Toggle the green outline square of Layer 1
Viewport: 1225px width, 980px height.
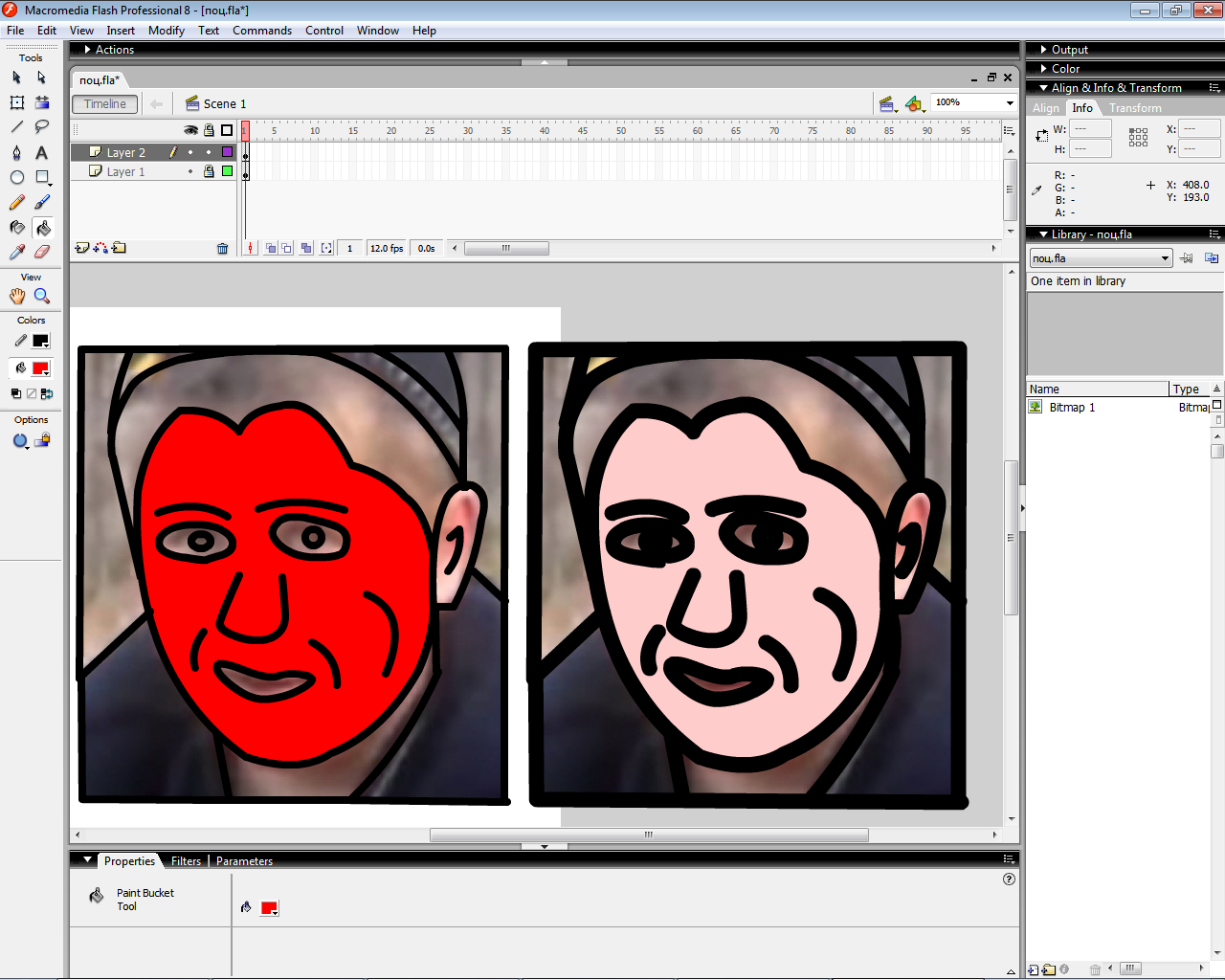(227, 172)
